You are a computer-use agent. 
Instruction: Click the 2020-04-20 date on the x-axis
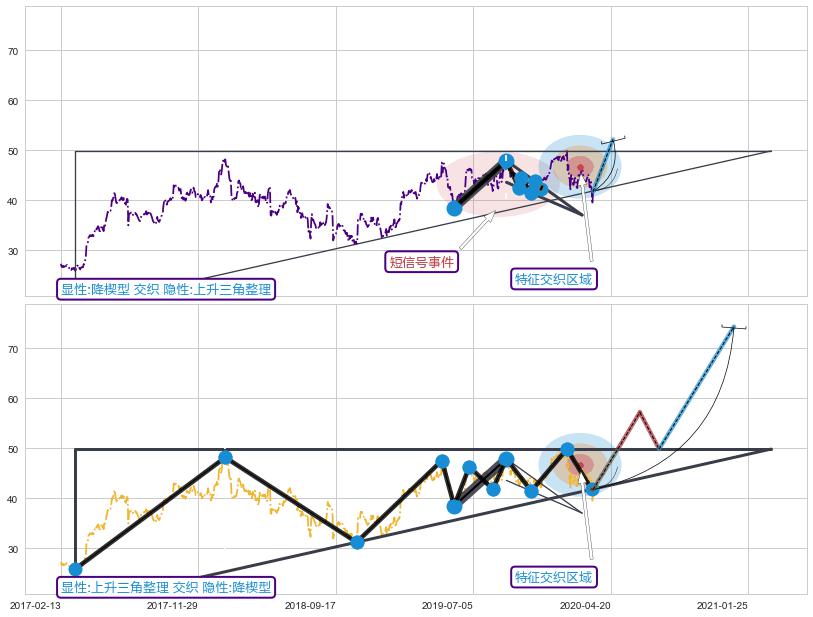(585, 605)
